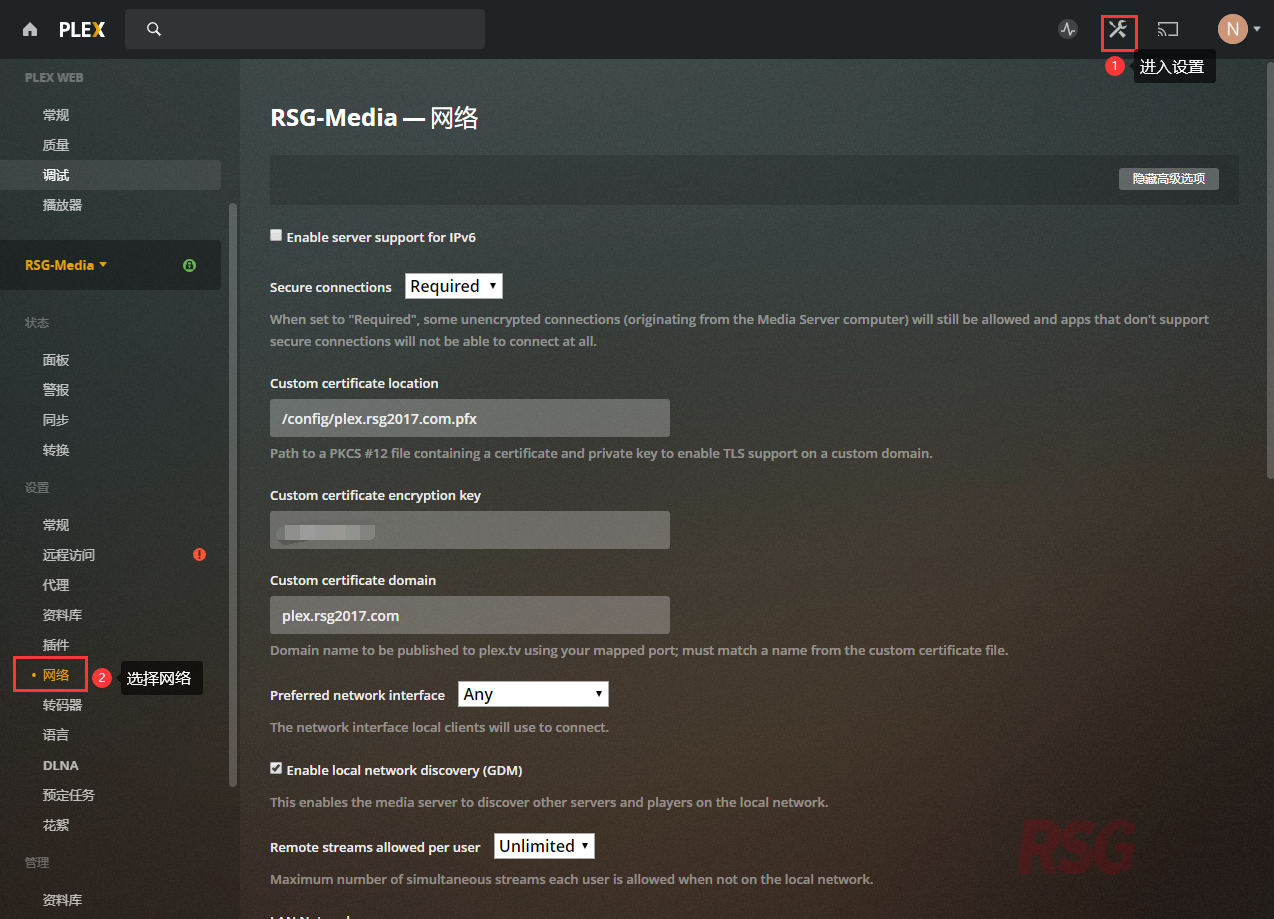
Task: Open the Secure connections dropdown
Action: coord(454,286)
